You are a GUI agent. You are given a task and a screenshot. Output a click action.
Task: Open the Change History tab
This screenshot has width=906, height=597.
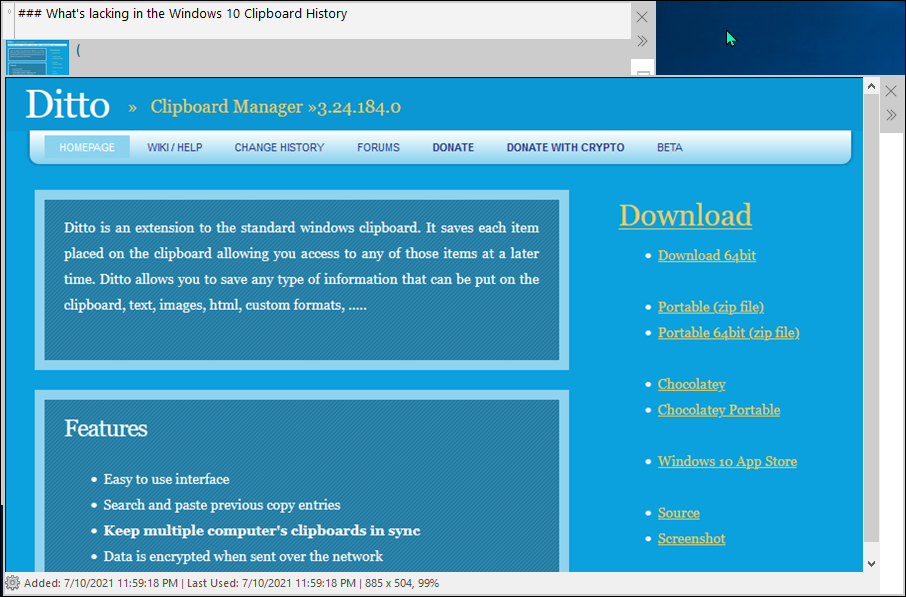tap(279, 147)
